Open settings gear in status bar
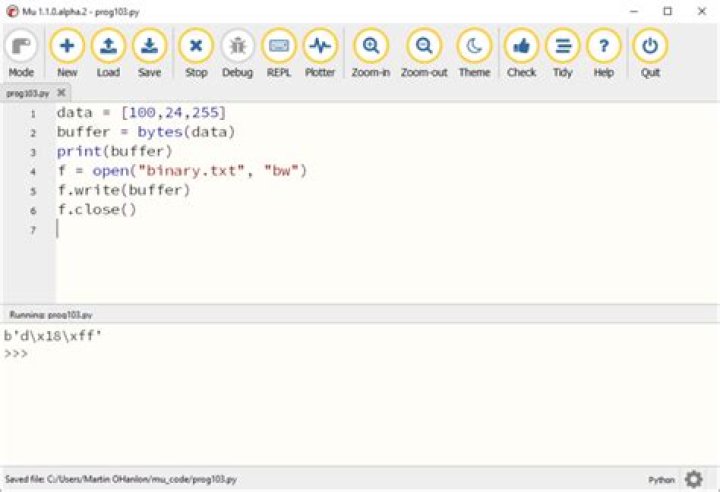This screenshot has width=720, height=492. point(694,479)
